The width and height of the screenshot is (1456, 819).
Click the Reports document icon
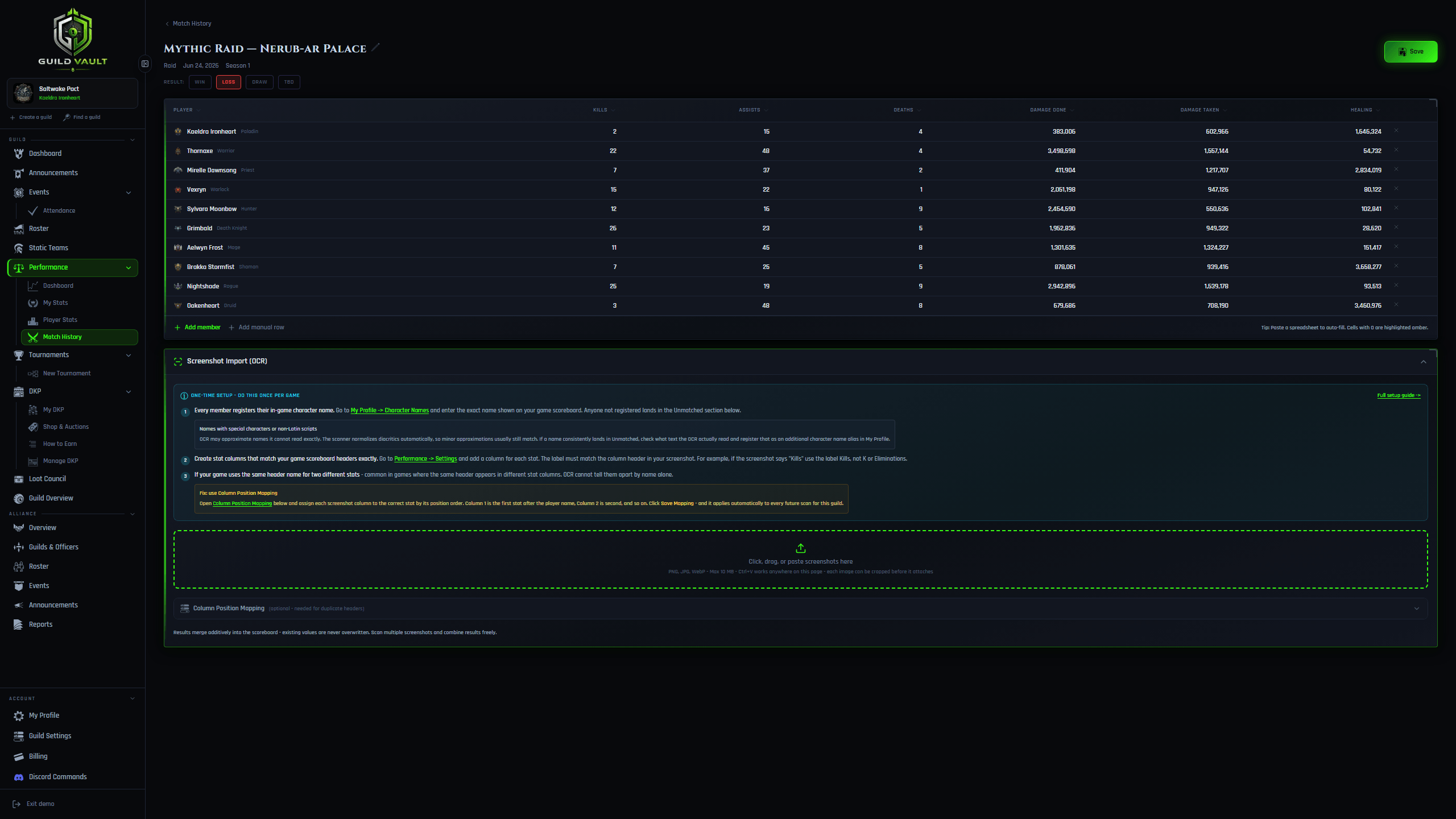(19, 624)
